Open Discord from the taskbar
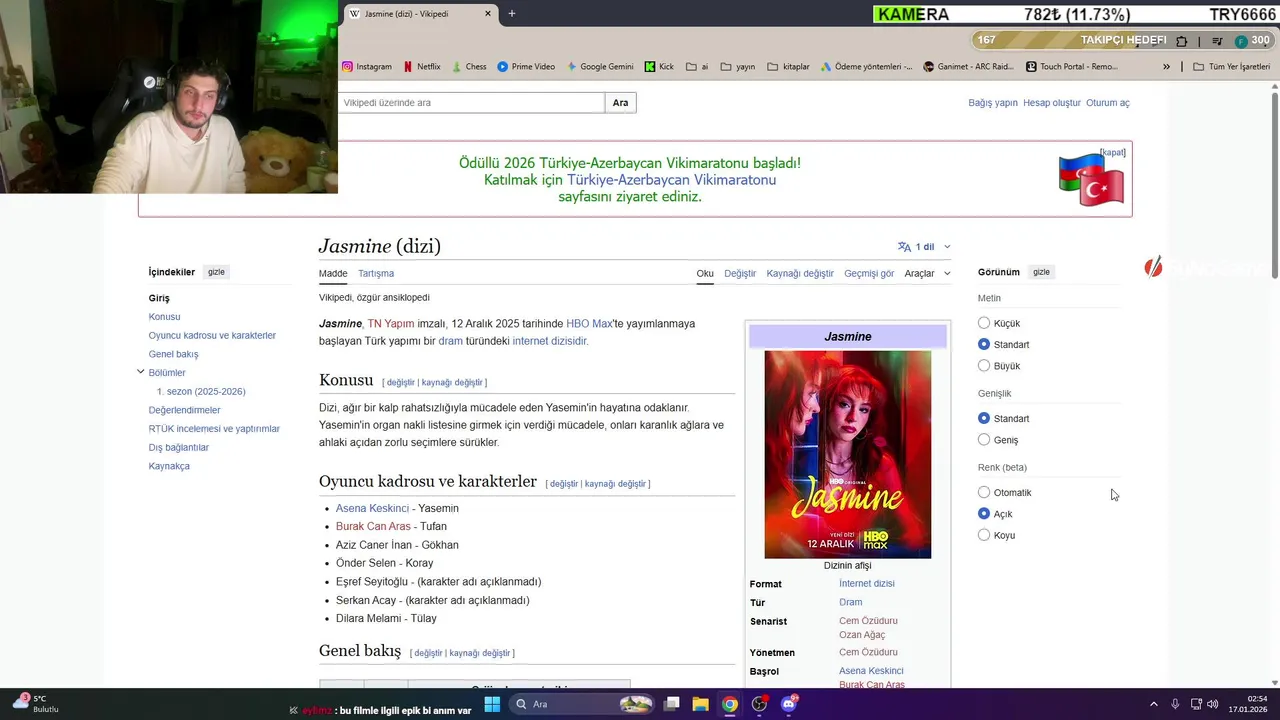 tap(788, 704)
